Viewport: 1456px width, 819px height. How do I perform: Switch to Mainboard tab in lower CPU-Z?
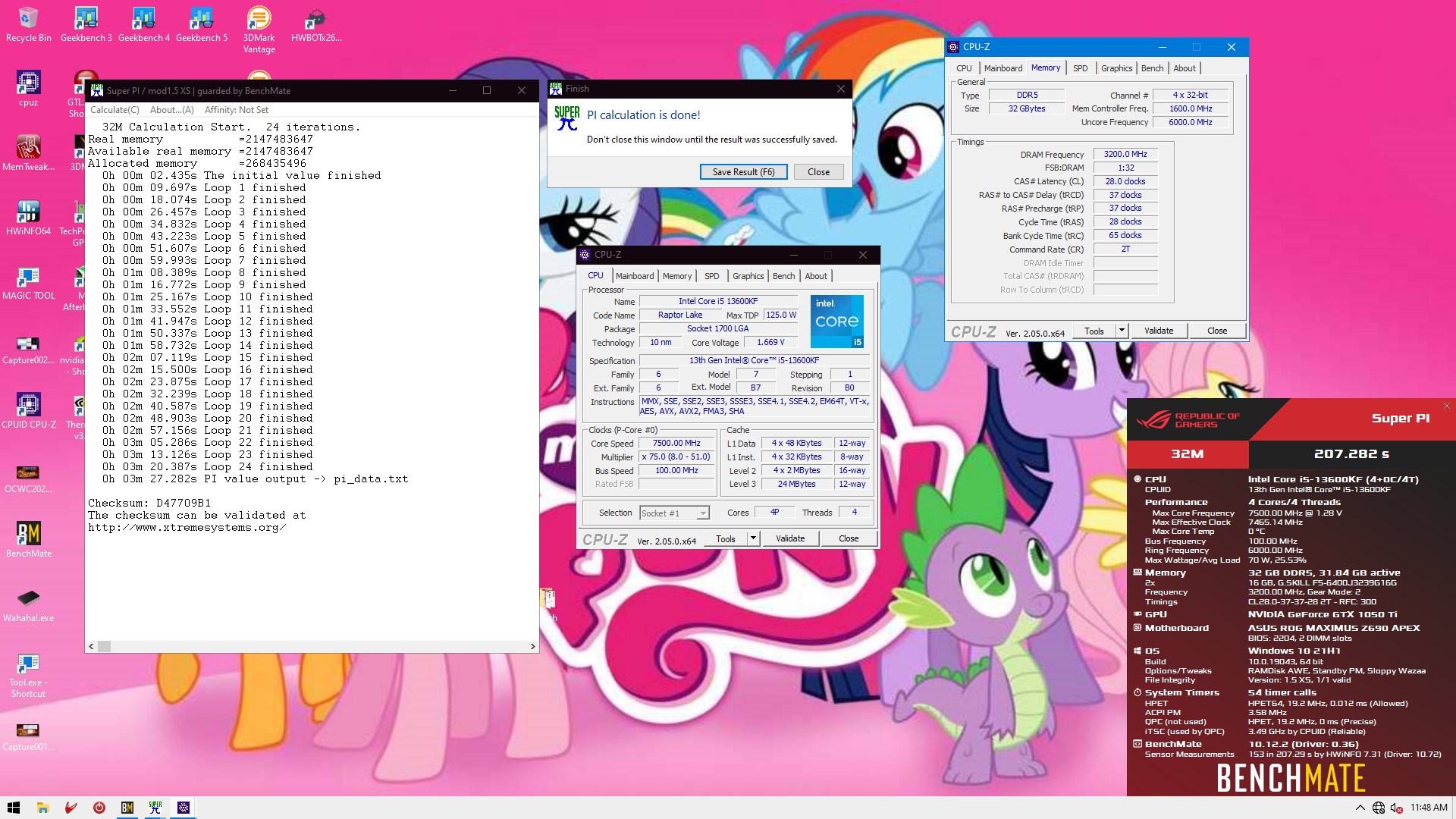tap(634, 276)
